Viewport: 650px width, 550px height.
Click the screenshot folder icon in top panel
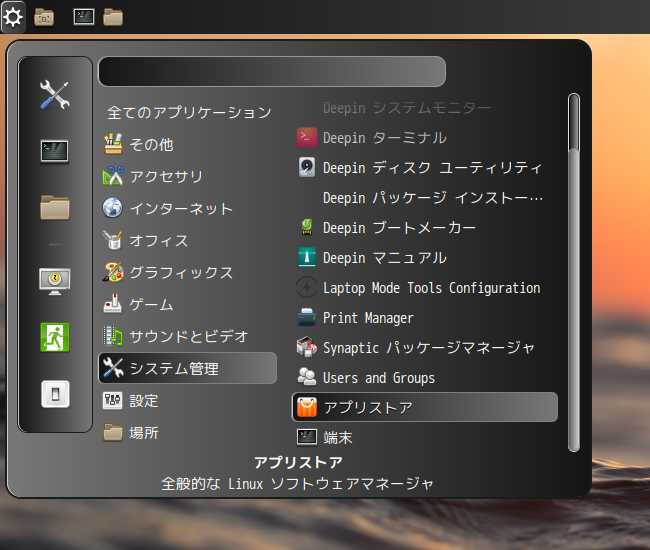coord(44,17)
